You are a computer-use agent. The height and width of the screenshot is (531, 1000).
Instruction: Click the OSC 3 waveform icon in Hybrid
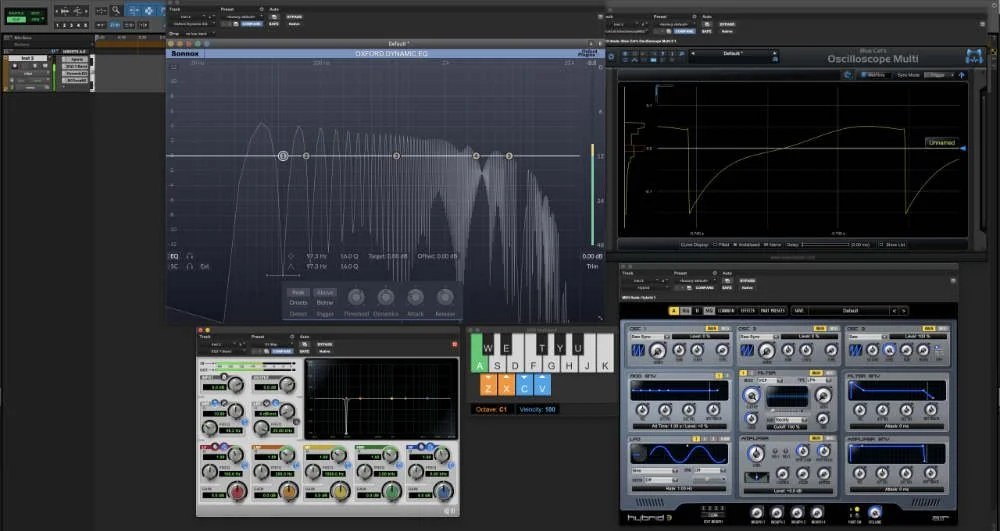point(856,351)
